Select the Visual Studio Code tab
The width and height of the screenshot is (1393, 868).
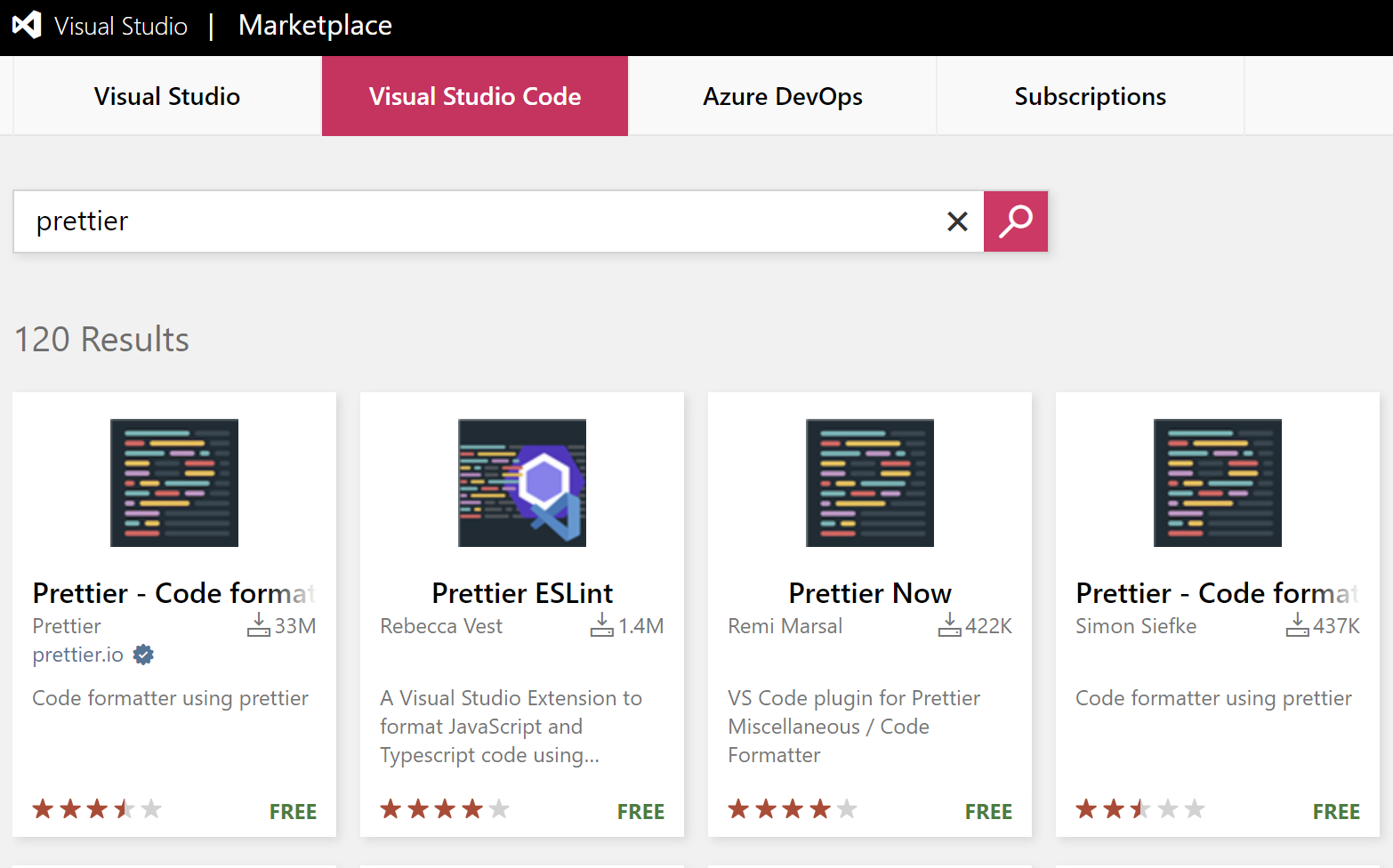(x=475, y=96)
